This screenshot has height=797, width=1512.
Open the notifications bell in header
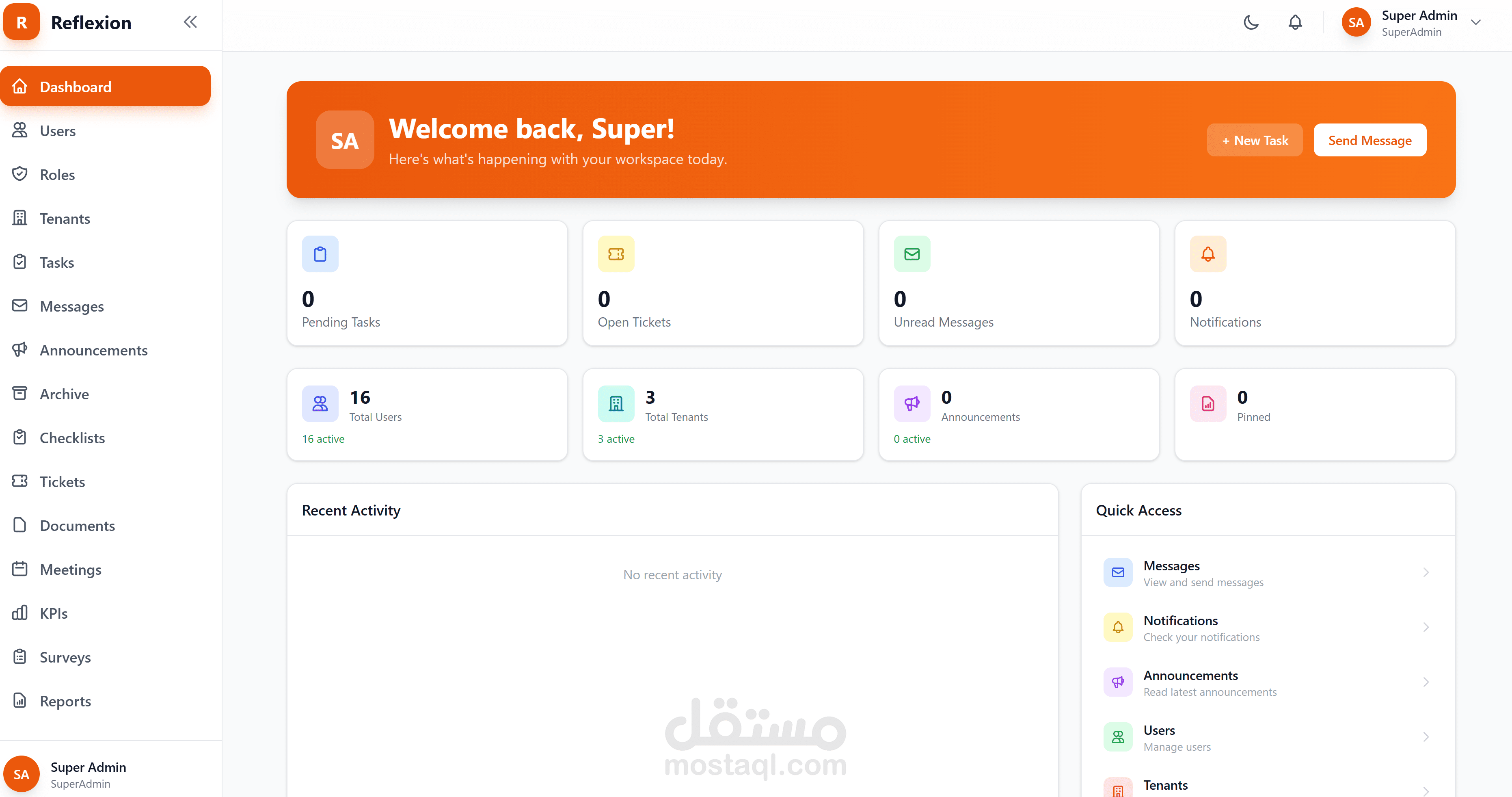(x=1295, y=23)
